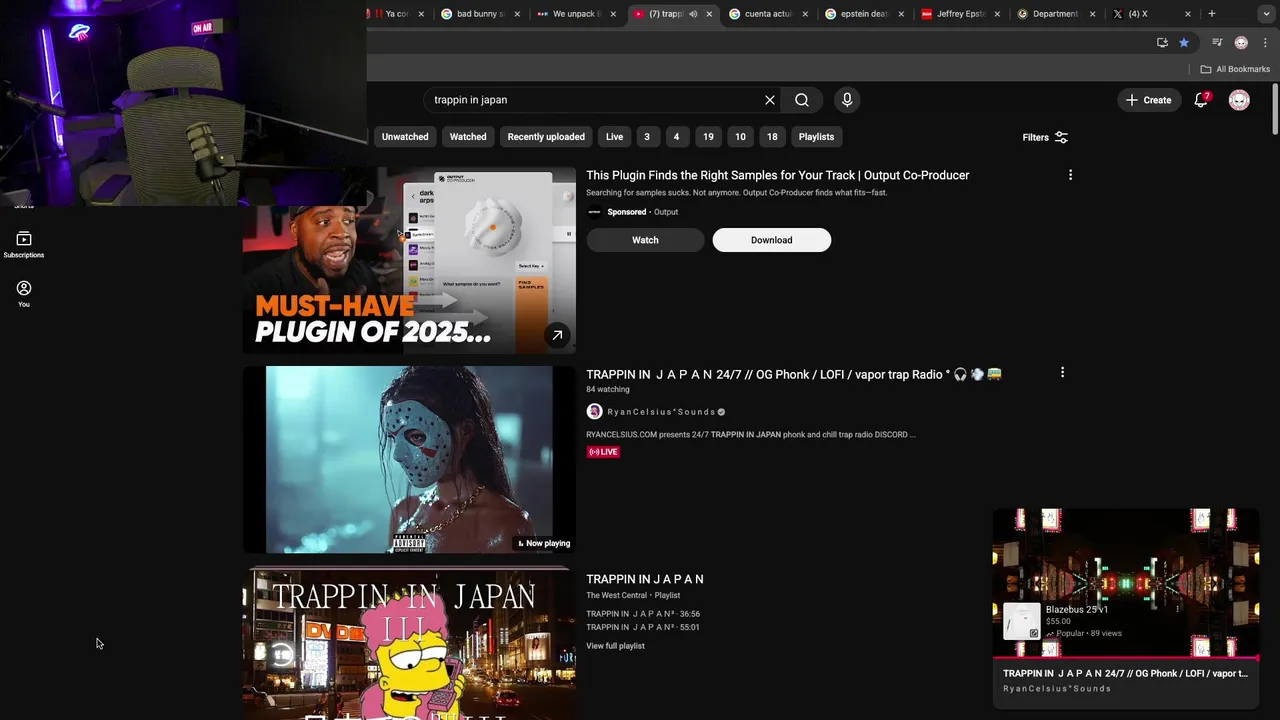Clear the YouTube search box text
1280x720 pixels.
pyautogui.click(x=770, y=100)
